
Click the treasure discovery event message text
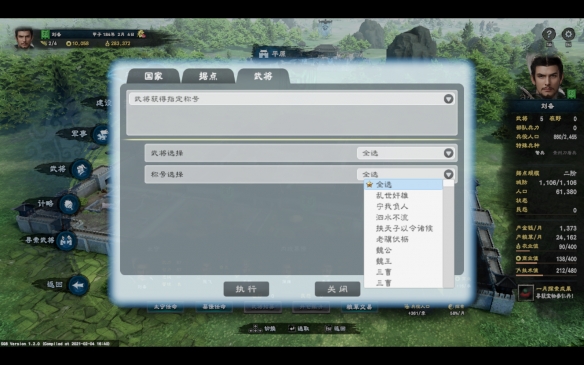click(554, 292)
